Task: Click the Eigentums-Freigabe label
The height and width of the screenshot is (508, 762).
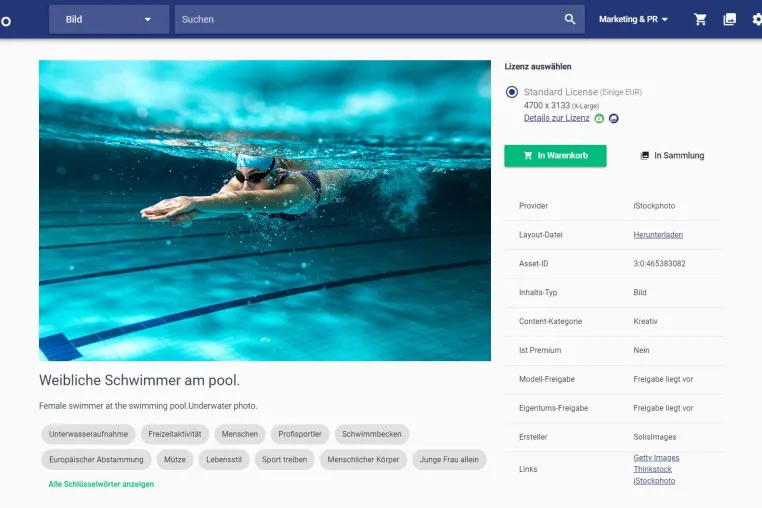Action: tap(554, 408)
